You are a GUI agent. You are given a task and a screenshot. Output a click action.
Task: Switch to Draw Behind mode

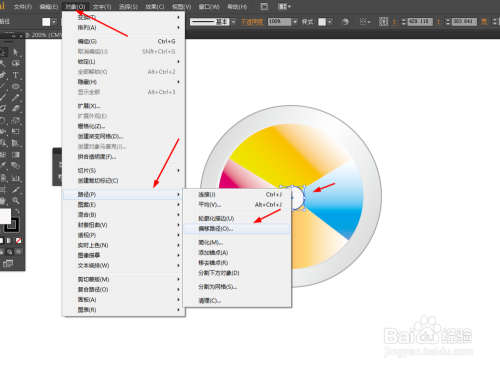10,252
